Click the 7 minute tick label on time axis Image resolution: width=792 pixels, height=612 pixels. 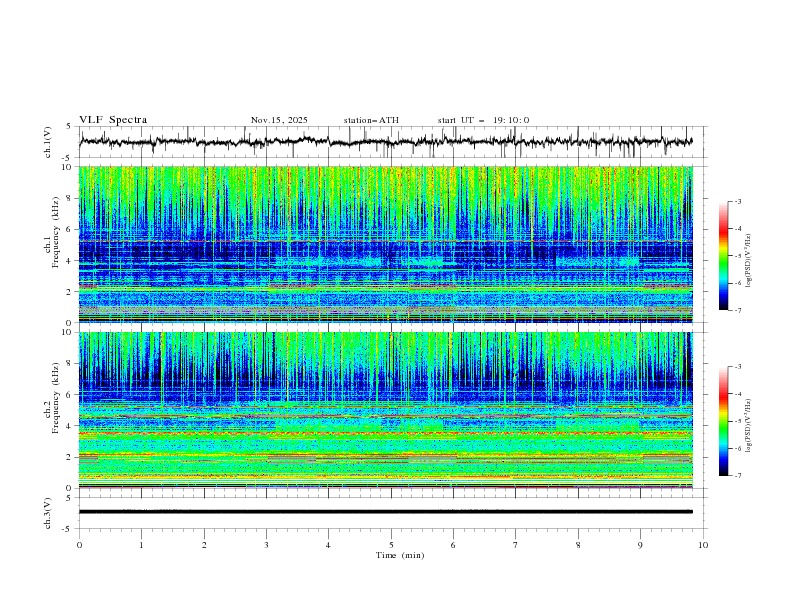pyautogui.click(x=515, y=545)
